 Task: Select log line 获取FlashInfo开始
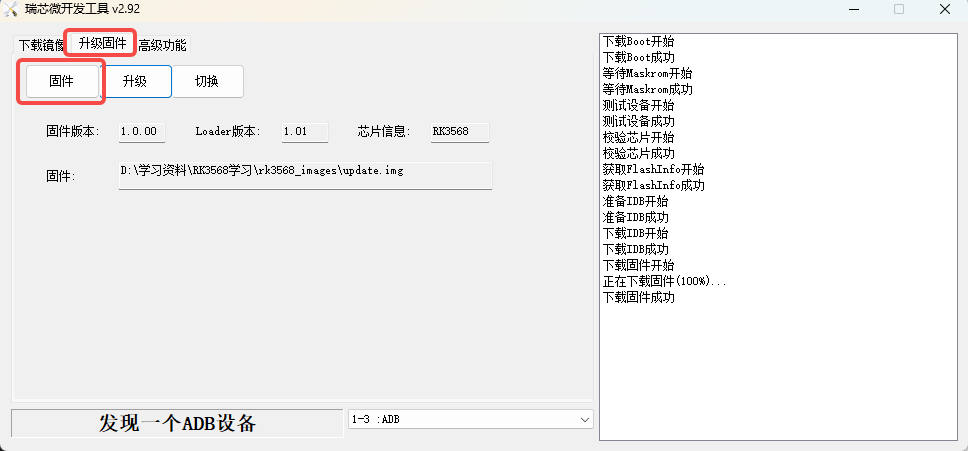point(654,169)
